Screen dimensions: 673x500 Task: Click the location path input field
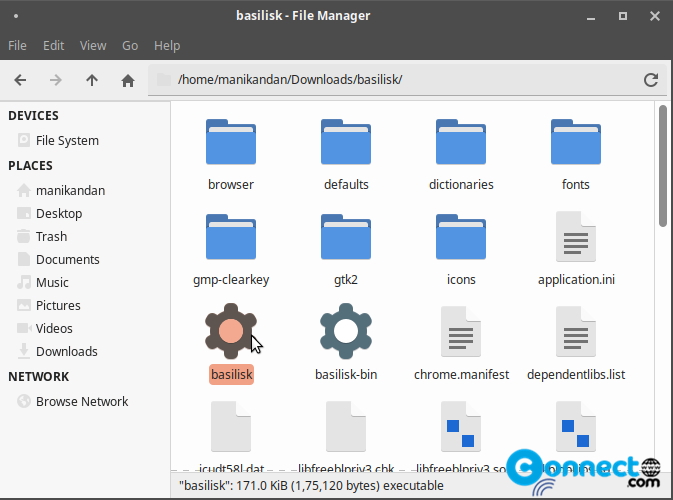point(408,80)
